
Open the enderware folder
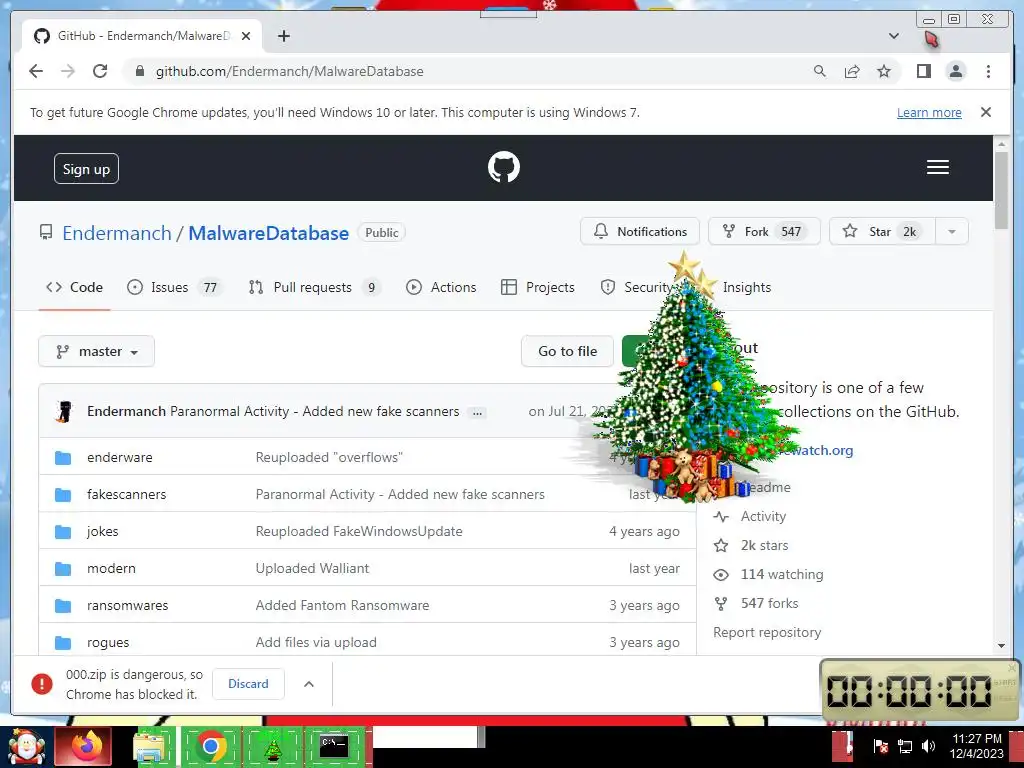(120, 457)
